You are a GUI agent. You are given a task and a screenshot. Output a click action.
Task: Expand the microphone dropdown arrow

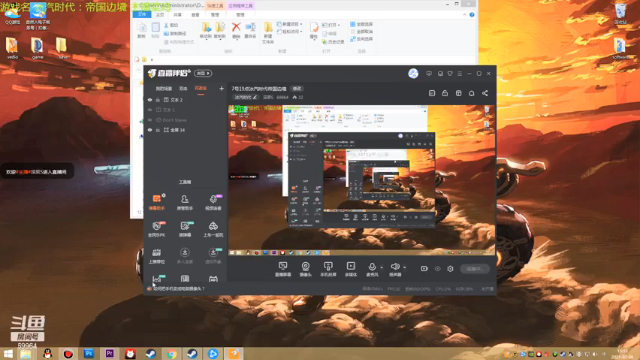click(382, 267)
